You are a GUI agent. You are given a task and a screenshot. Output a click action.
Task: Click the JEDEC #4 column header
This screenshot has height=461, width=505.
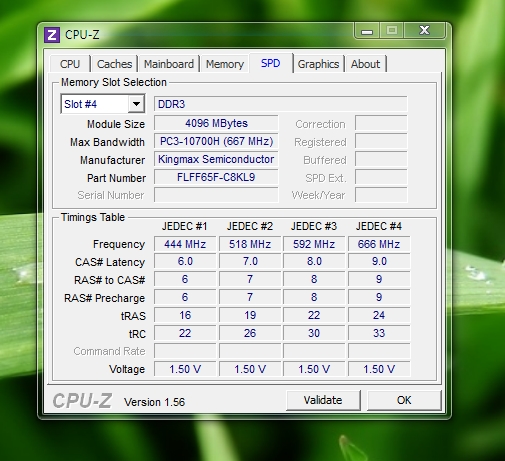(x=379, y=226)
